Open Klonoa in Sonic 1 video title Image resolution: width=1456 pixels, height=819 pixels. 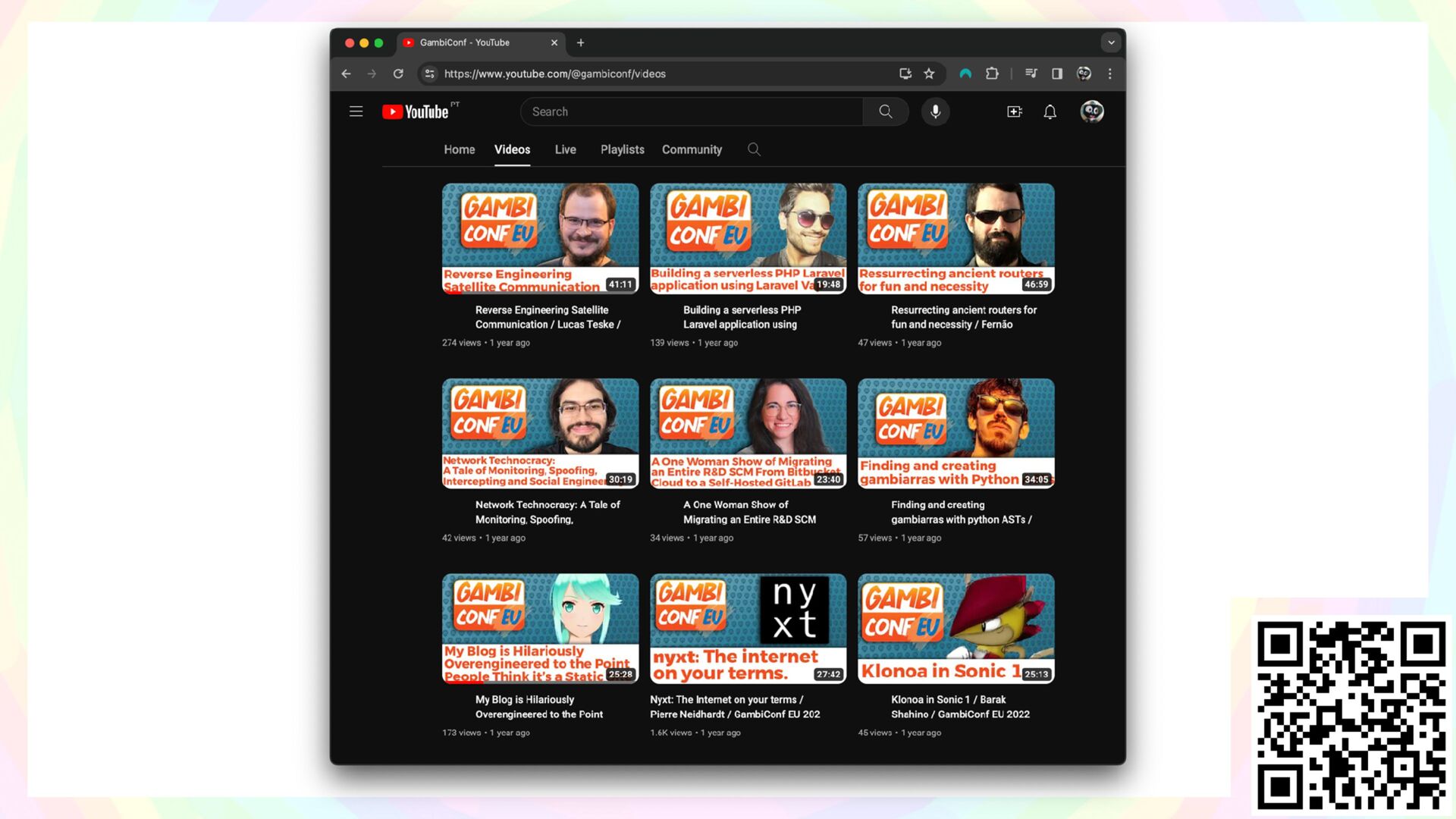pyautogui.click(x=959, y=706)
